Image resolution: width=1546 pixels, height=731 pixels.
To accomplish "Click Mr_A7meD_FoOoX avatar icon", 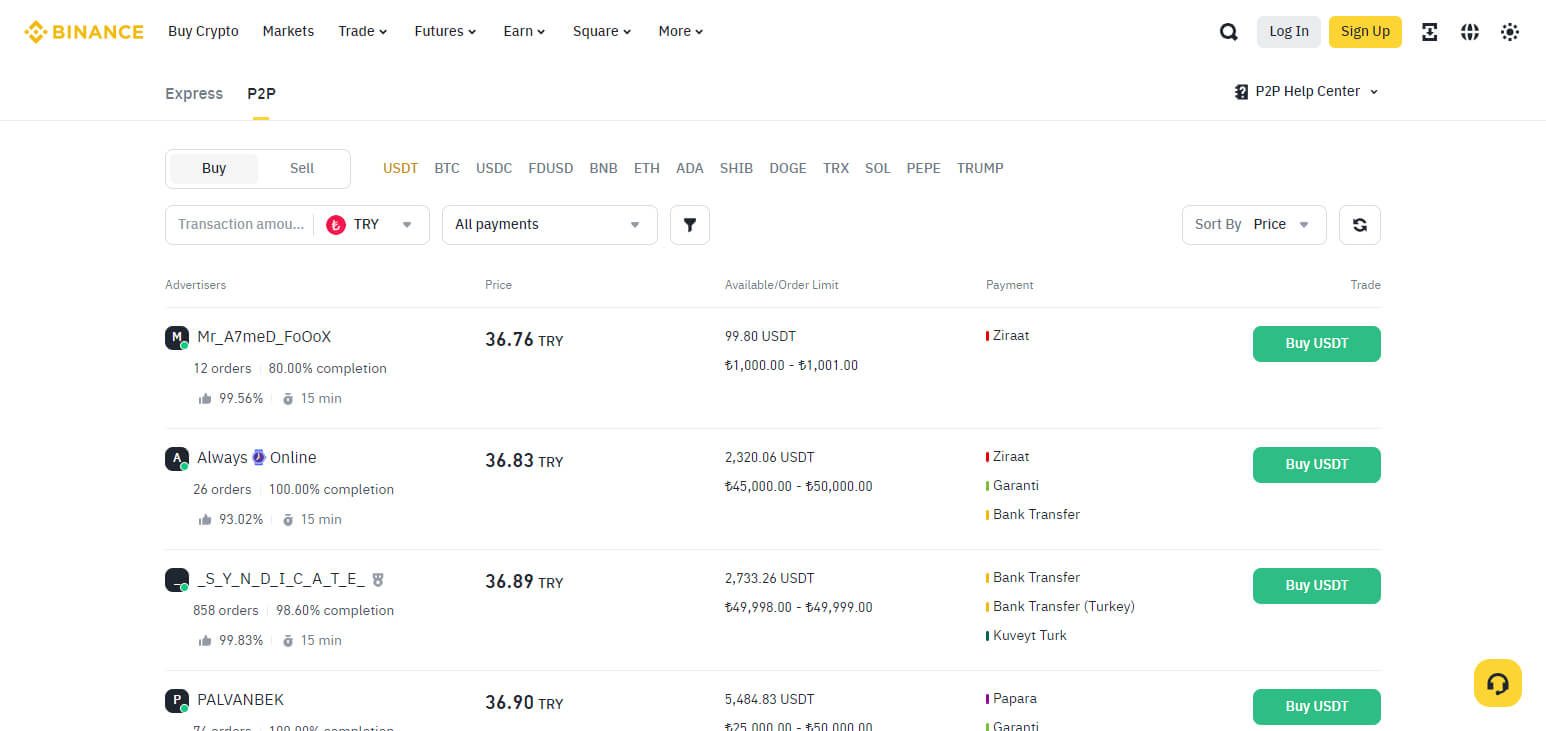I will pyautogui.click(x=177, y=338).
